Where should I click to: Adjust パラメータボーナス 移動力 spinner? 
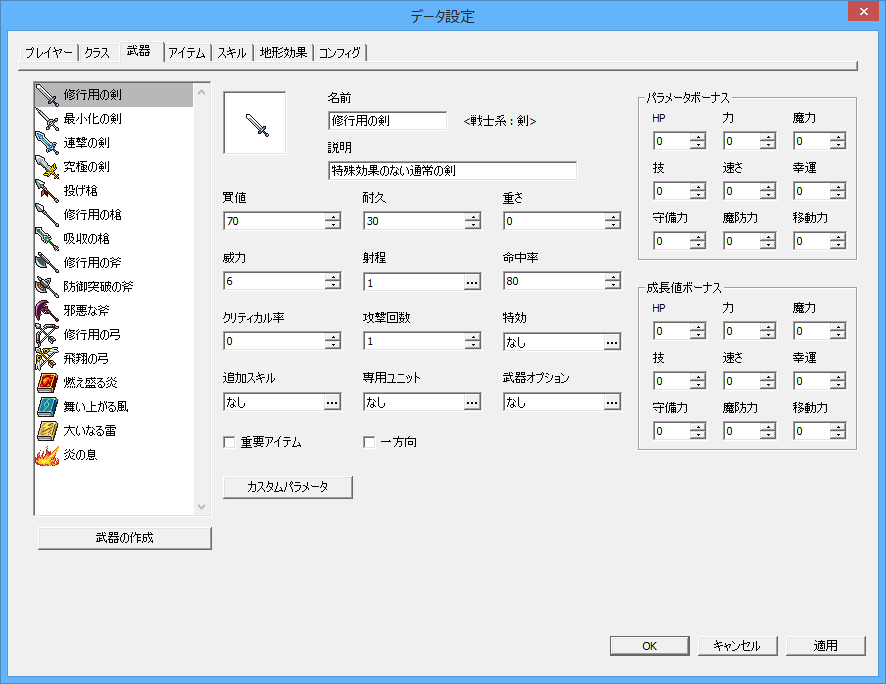[x=838, y=241]
